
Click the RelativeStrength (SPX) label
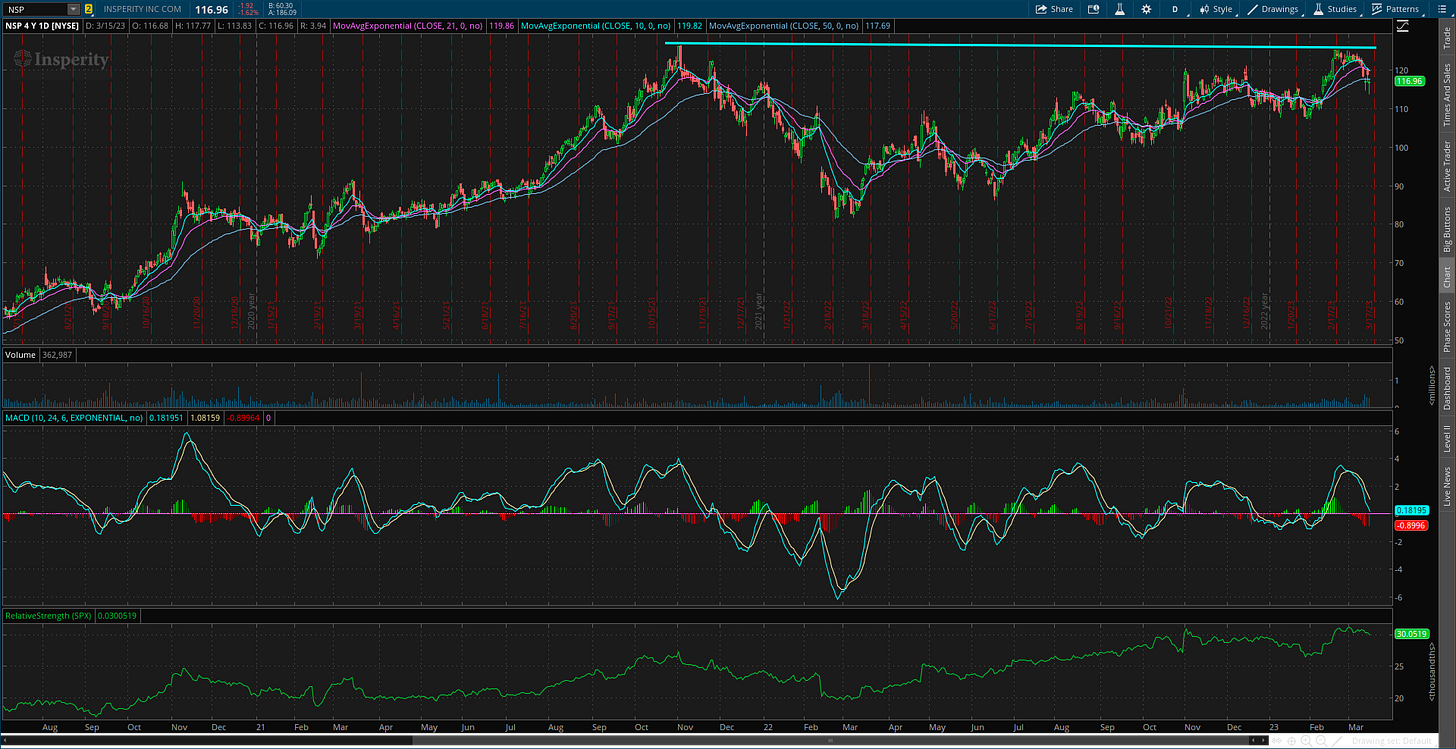47,616
